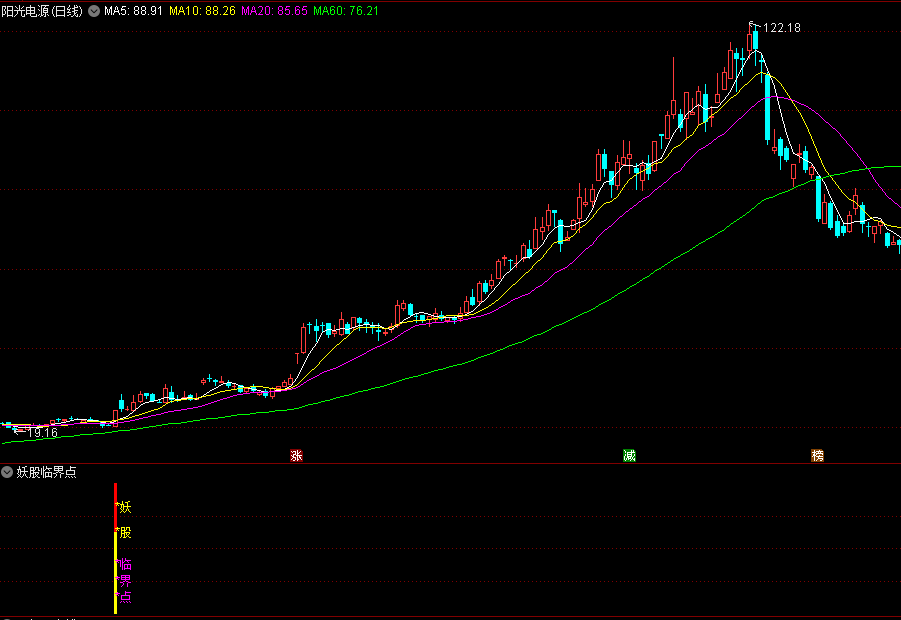
Task: Click the orange 榜 event marker
Action: pos(817,456)
